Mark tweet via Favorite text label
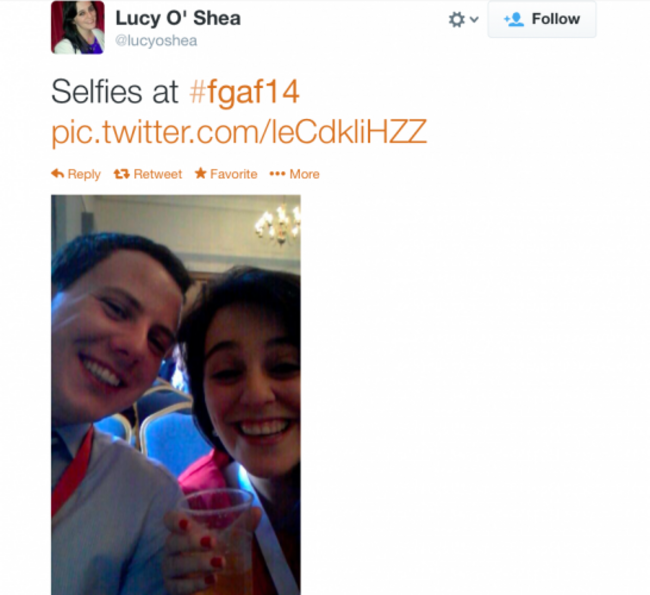The width and height of the screenshot is (650, 595). coord(234,174)
